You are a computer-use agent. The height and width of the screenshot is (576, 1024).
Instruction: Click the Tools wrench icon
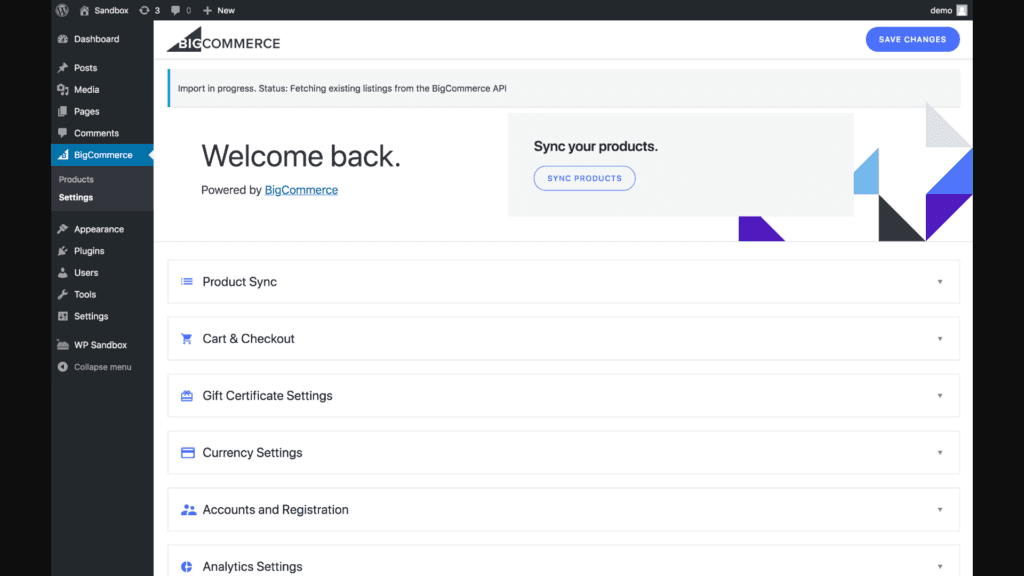tap(63, 295)
